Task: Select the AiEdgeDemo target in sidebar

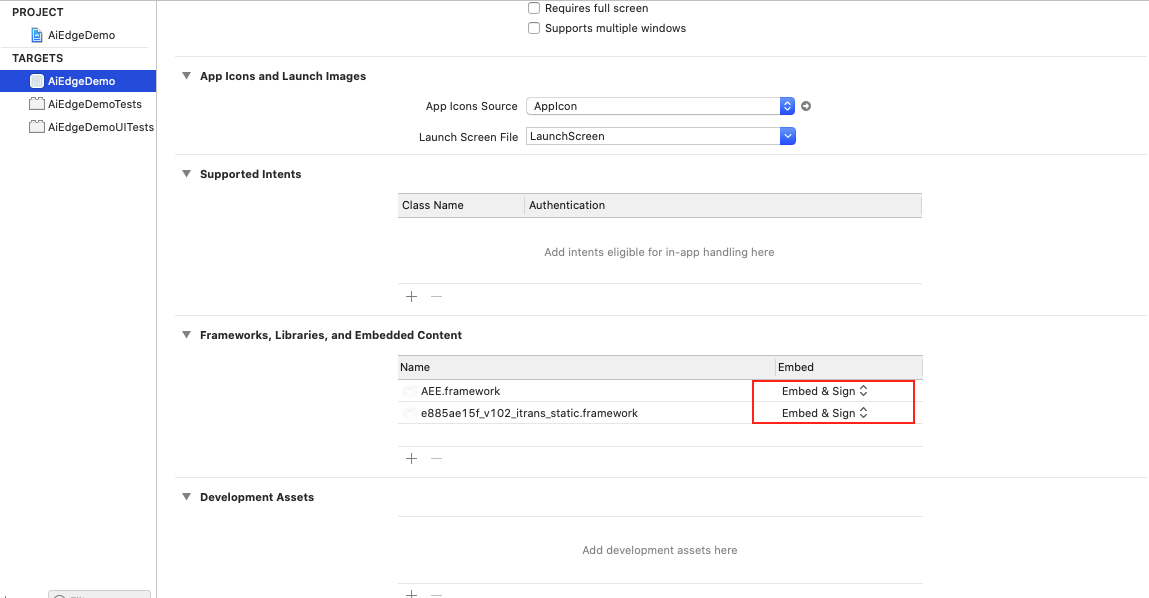Action: point(80,81)
